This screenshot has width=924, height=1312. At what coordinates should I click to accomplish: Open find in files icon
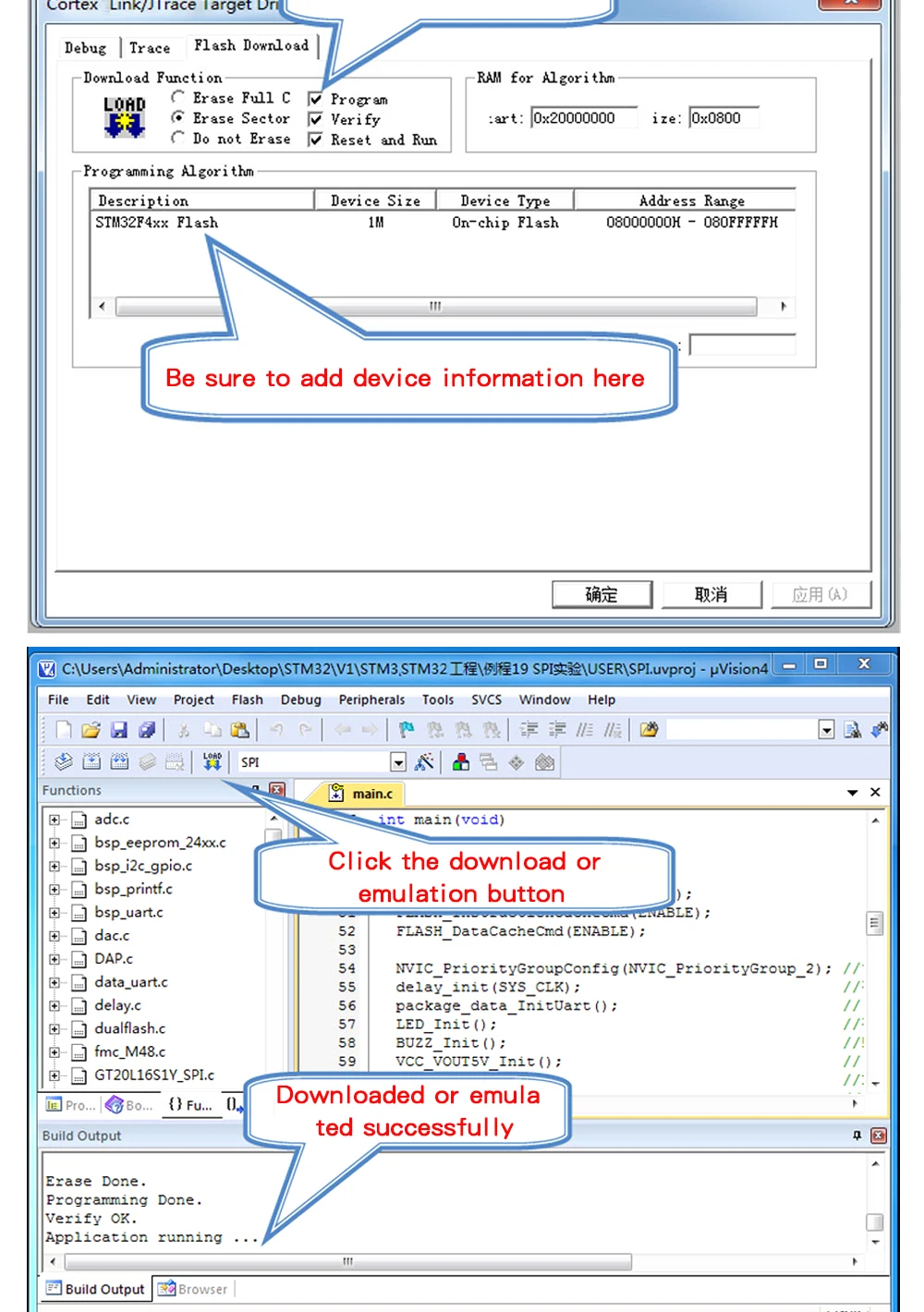[649, 730]
